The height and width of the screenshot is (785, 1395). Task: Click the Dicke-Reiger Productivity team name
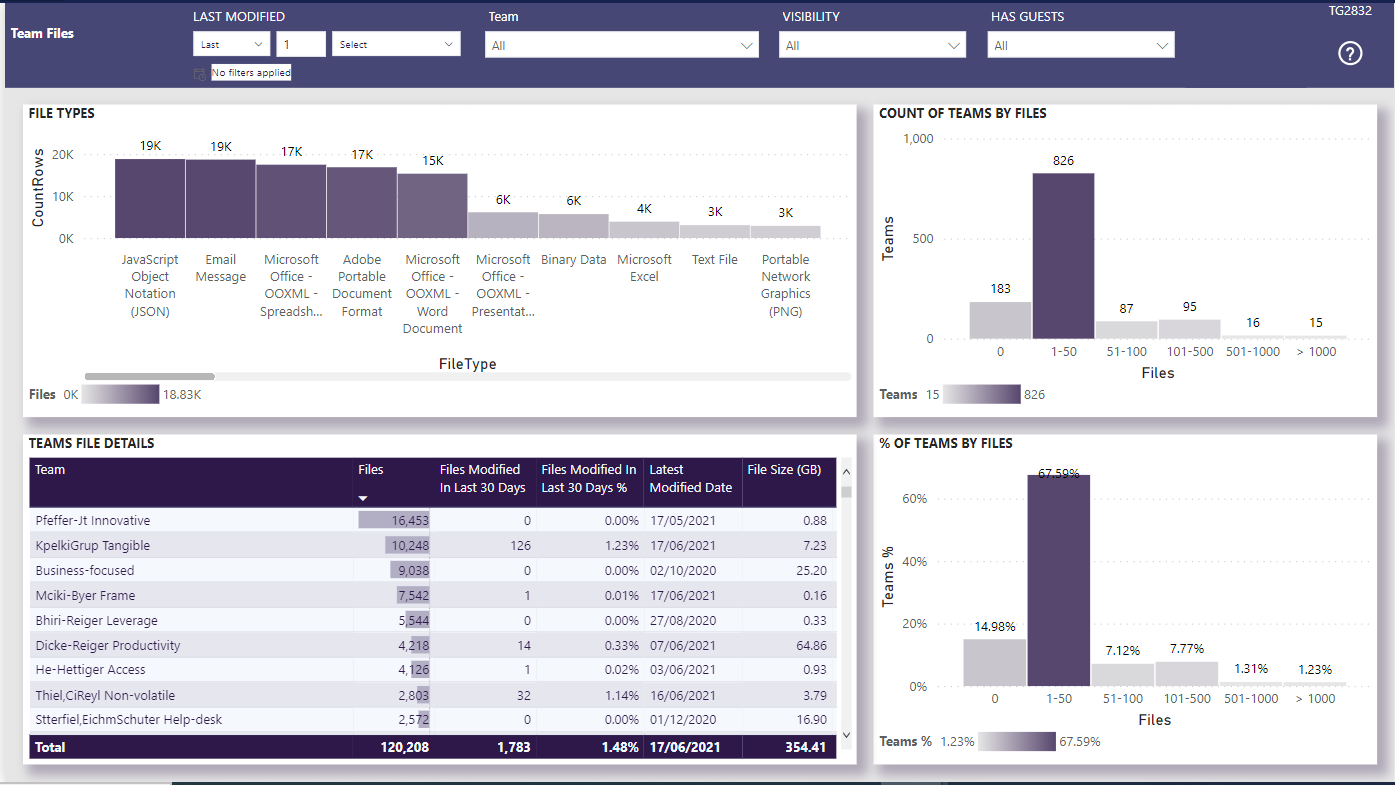108,645
